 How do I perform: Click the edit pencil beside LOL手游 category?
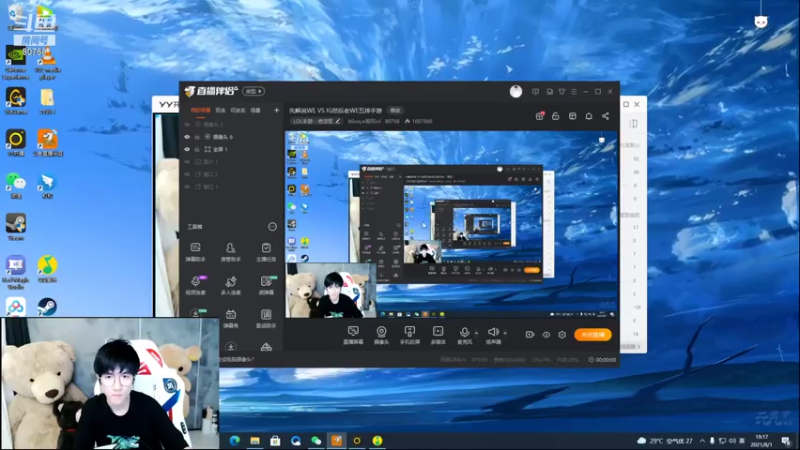[x=337, y=121]
